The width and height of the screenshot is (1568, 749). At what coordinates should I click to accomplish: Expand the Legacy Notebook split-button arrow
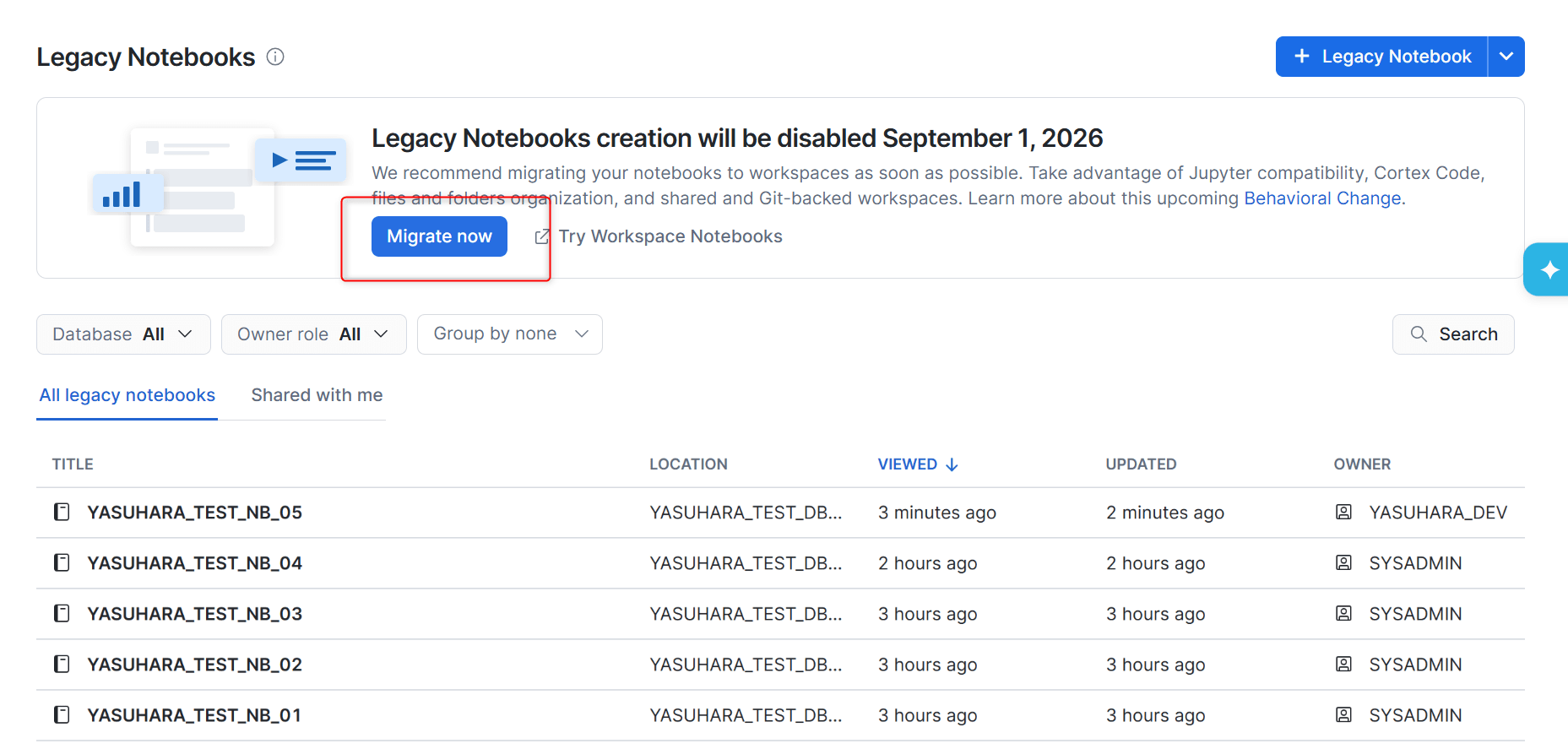point(1506,57)
